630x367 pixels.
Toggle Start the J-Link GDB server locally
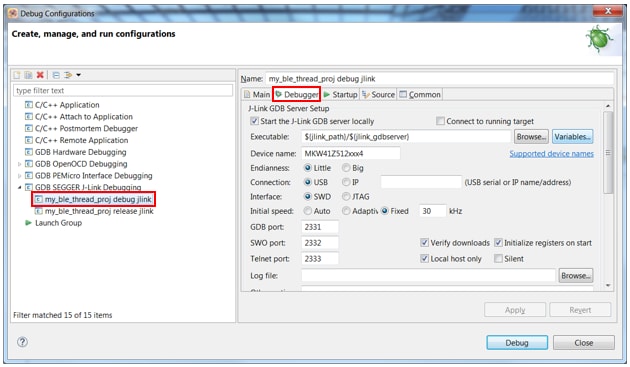[x=254, y=121]
